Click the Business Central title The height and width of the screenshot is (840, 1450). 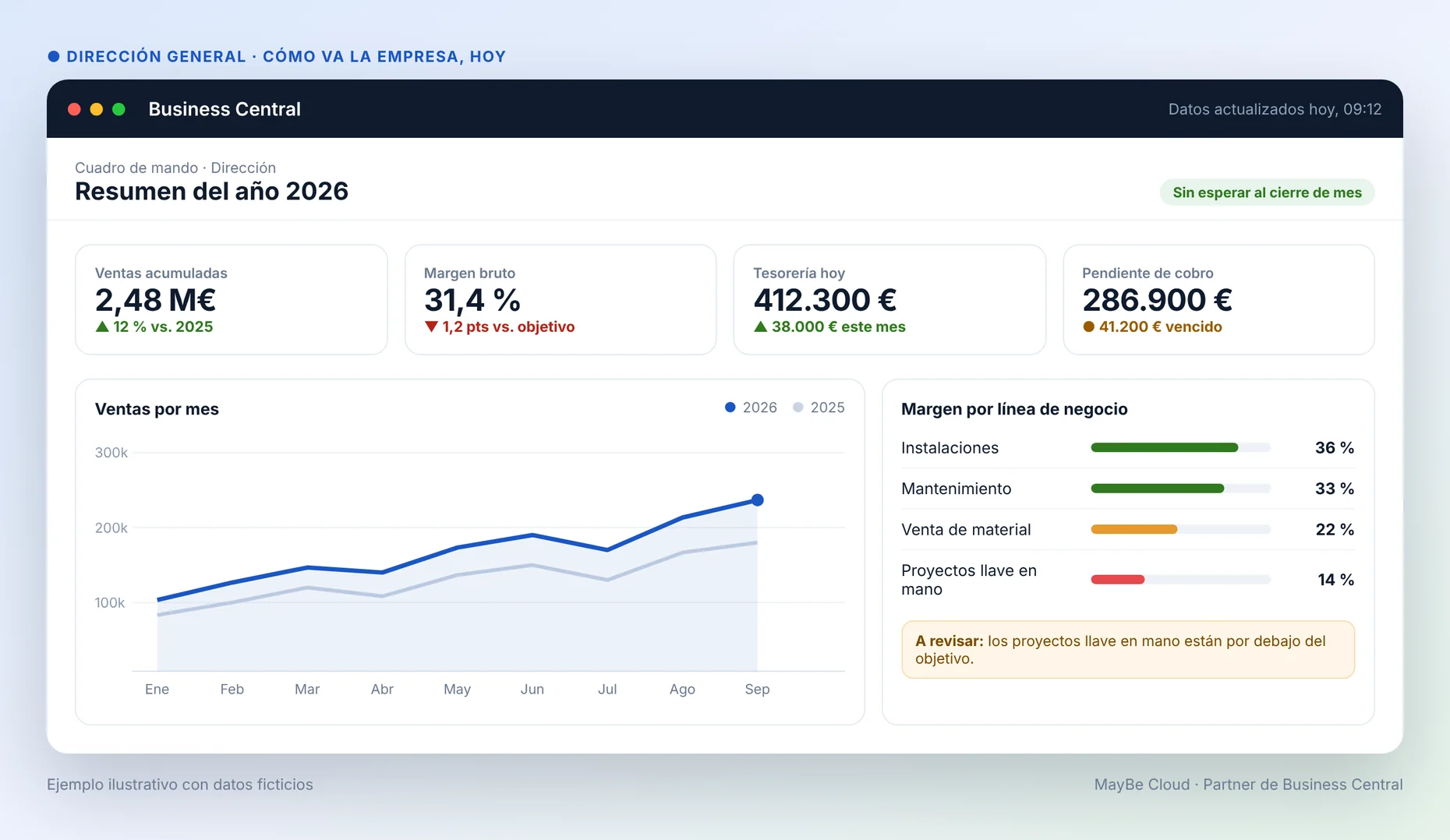(x=225, y=109)
